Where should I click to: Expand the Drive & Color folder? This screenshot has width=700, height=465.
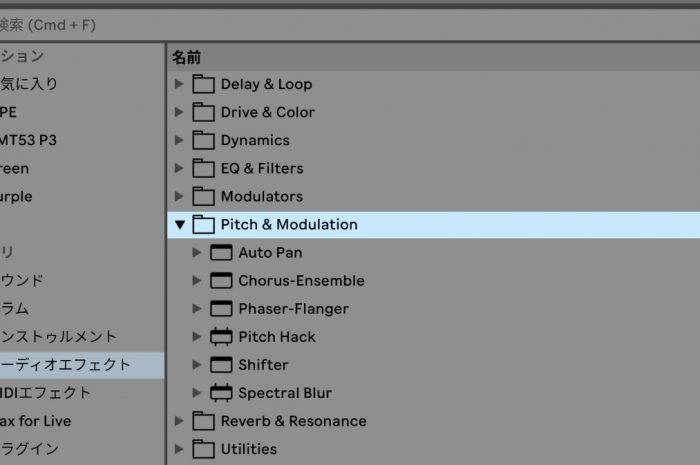coord(179,112)
